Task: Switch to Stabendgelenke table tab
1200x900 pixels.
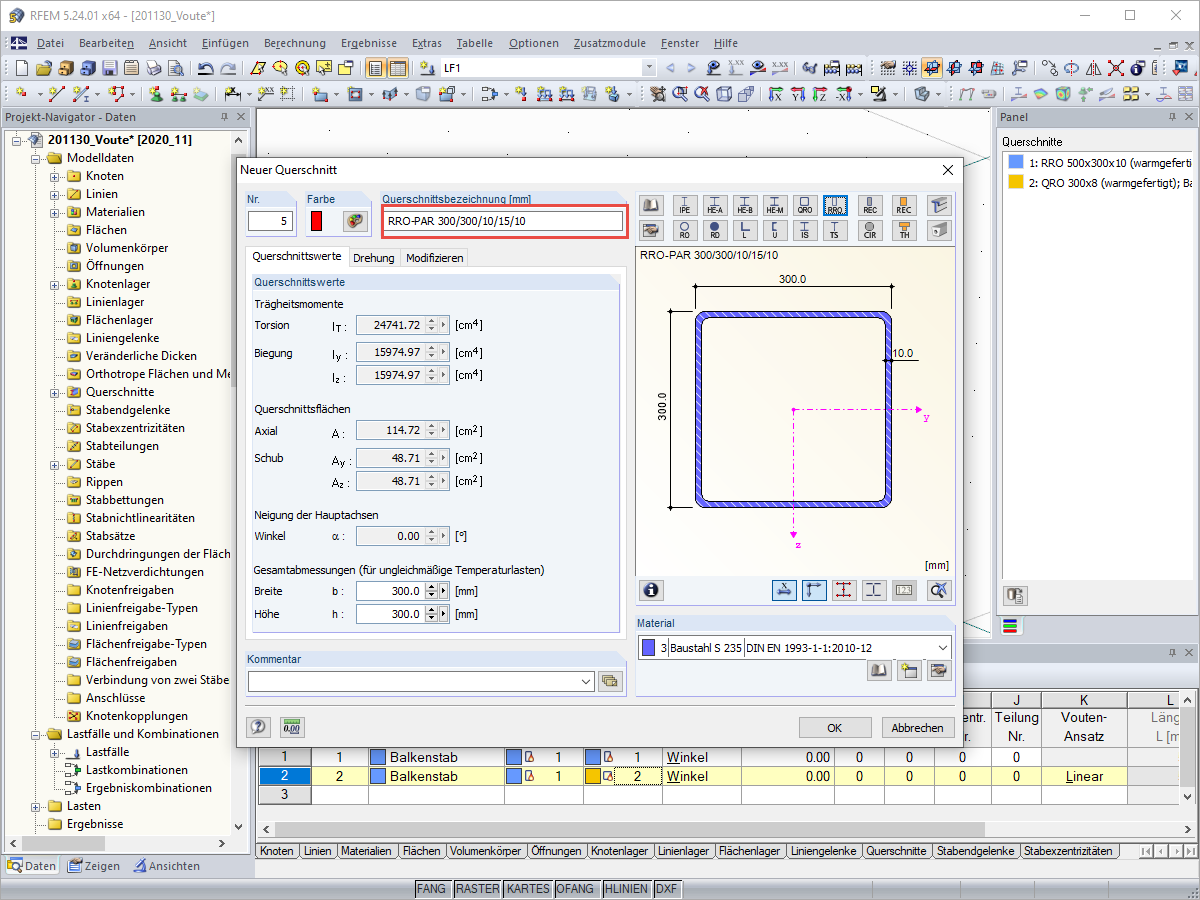Action: pos(976,851)
